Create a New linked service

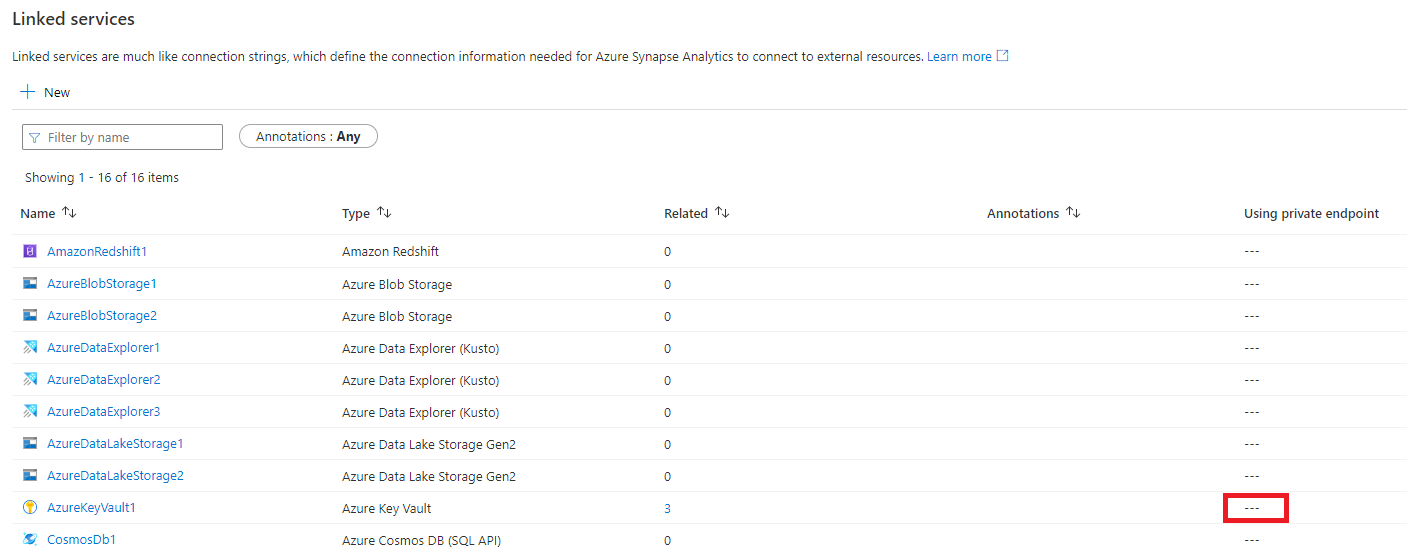click(45, 92)
